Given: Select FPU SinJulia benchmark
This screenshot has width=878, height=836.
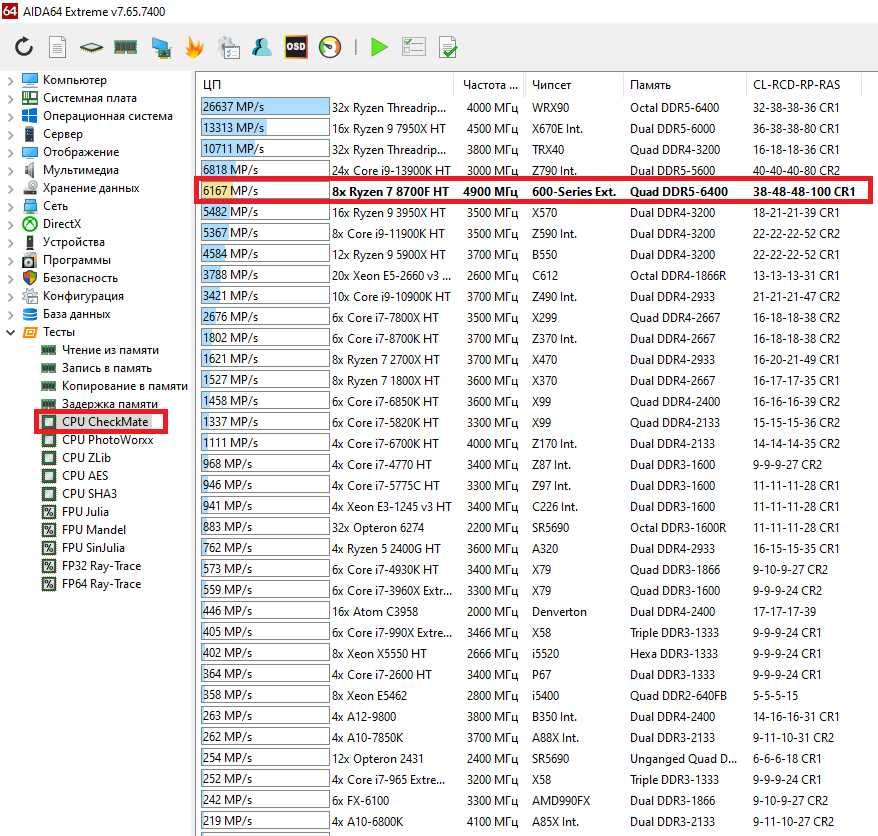Looking at the screenshot, I should (x=93, y=547).
